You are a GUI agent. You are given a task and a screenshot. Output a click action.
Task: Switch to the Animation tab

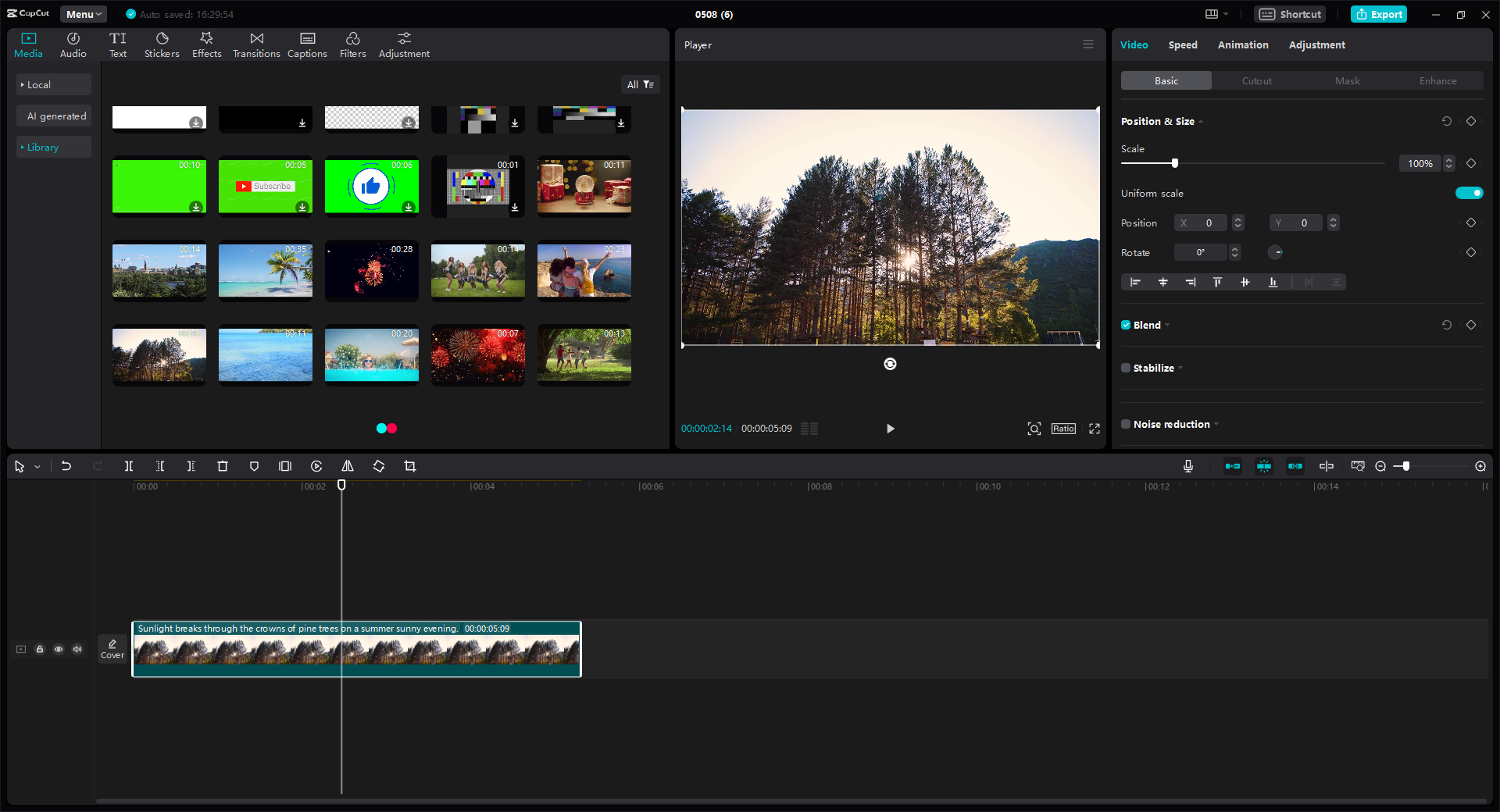[1242, 45]
